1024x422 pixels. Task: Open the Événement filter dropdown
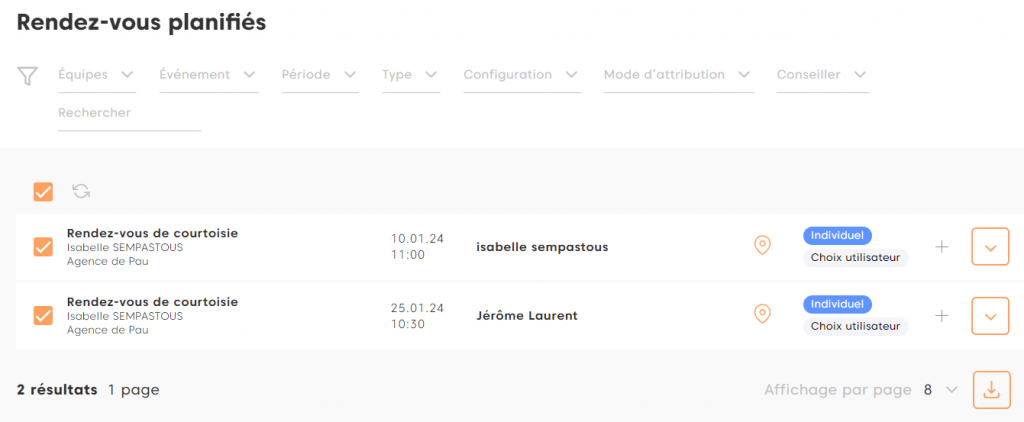coord(208,75)
